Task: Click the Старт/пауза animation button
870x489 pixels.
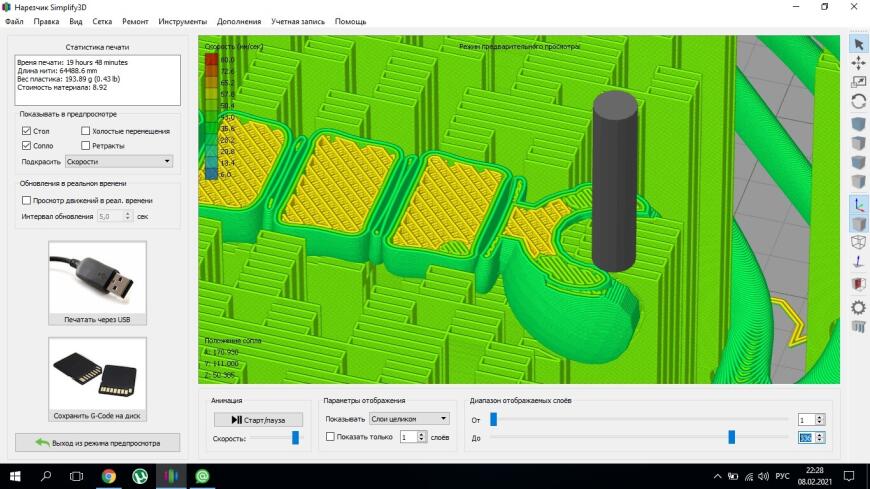Action: tap(259, 420)
